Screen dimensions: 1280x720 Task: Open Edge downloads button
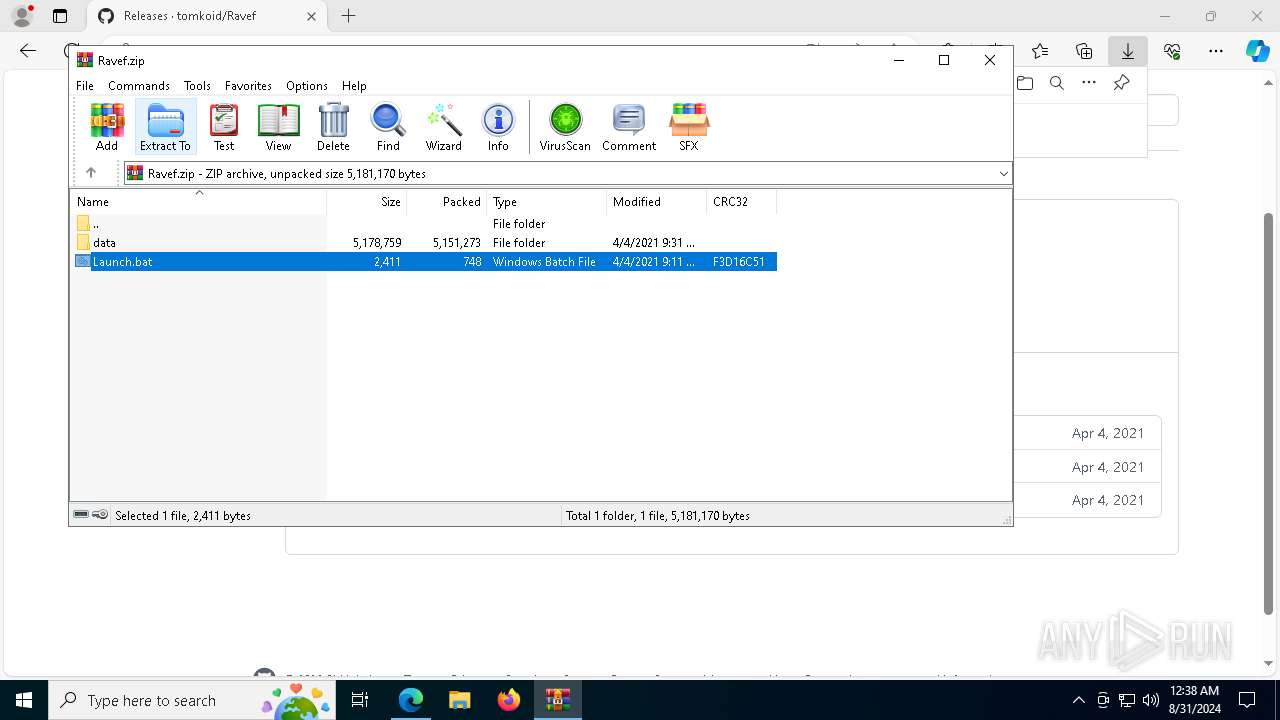[1128, 51]
